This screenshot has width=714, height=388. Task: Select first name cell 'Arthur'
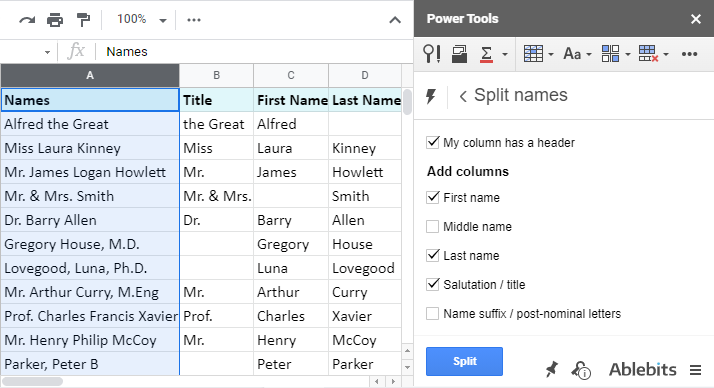tap(291, 292)
